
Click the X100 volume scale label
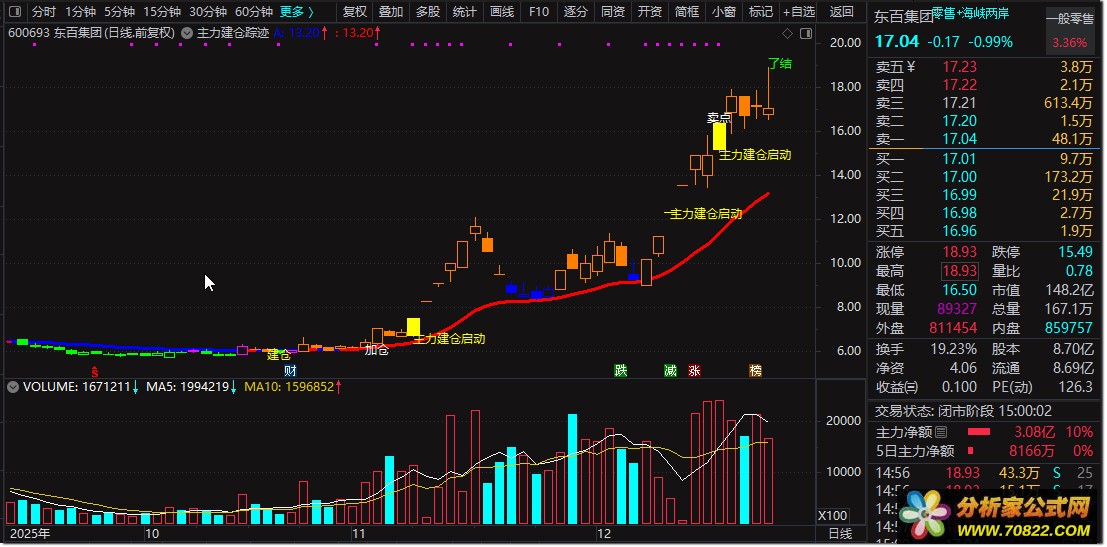tap(834, 516)
